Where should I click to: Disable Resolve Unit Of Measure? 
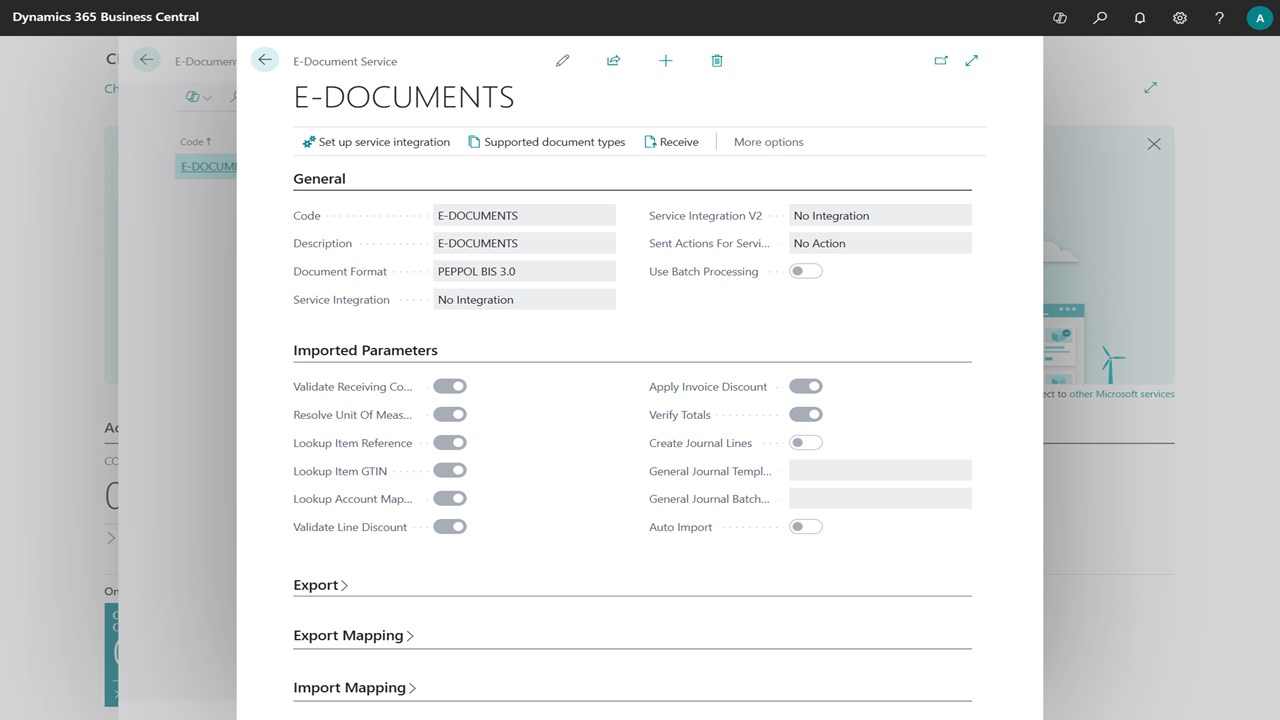click(450, 415)
